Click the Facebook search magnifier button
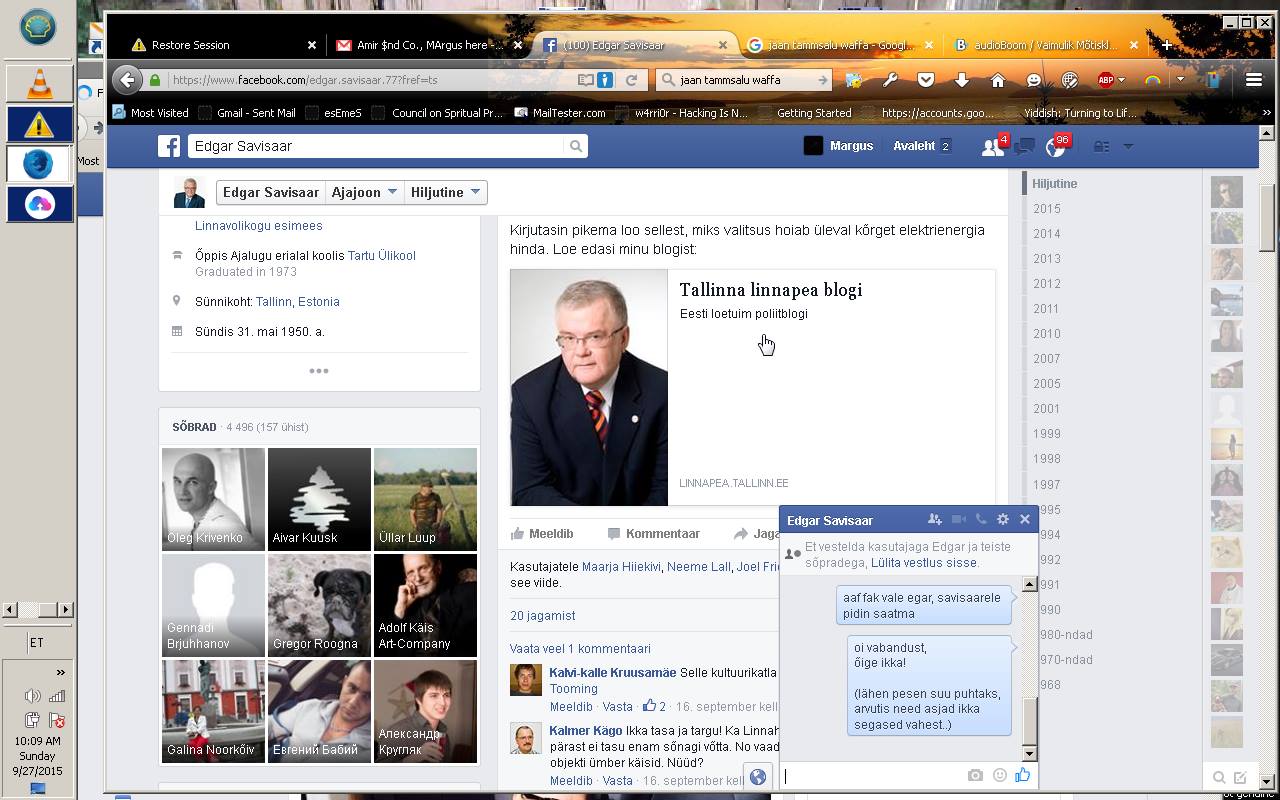 click(576, 146)
